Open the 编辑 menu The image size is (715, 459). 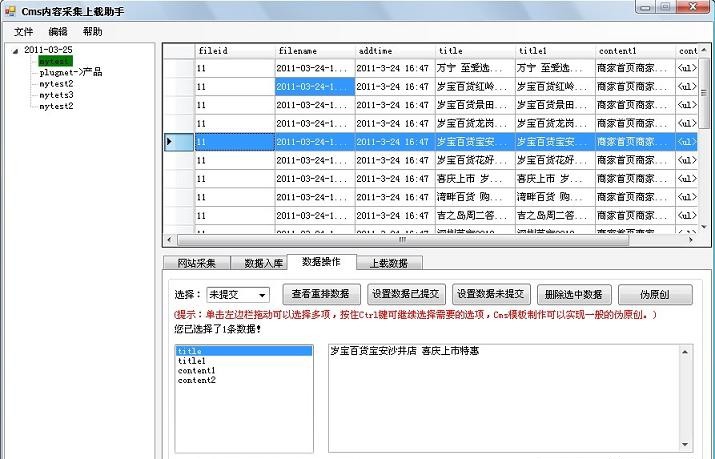(58, 31)
